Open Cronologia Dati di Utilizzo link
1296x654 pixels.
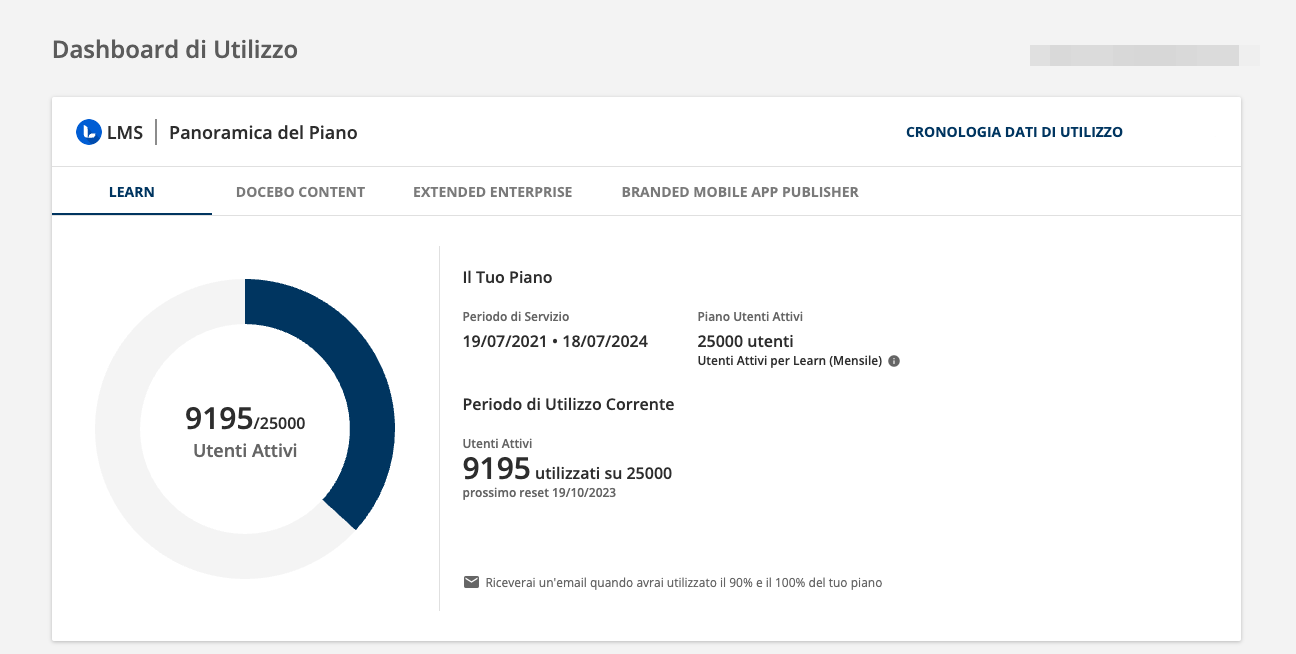coord(1014,132)
